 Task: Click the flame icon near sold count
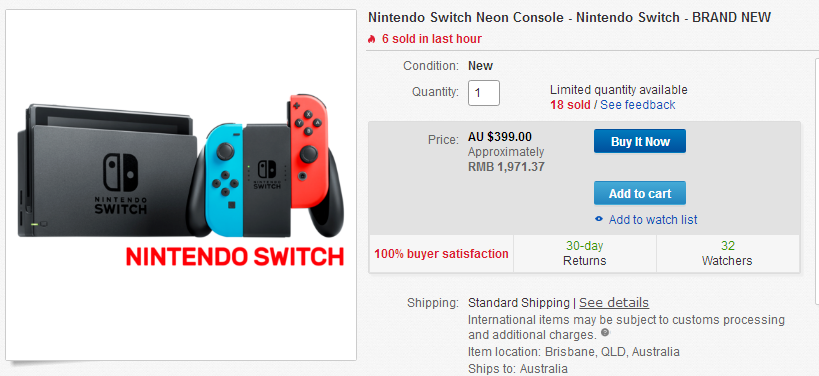(x=371, y=39)
